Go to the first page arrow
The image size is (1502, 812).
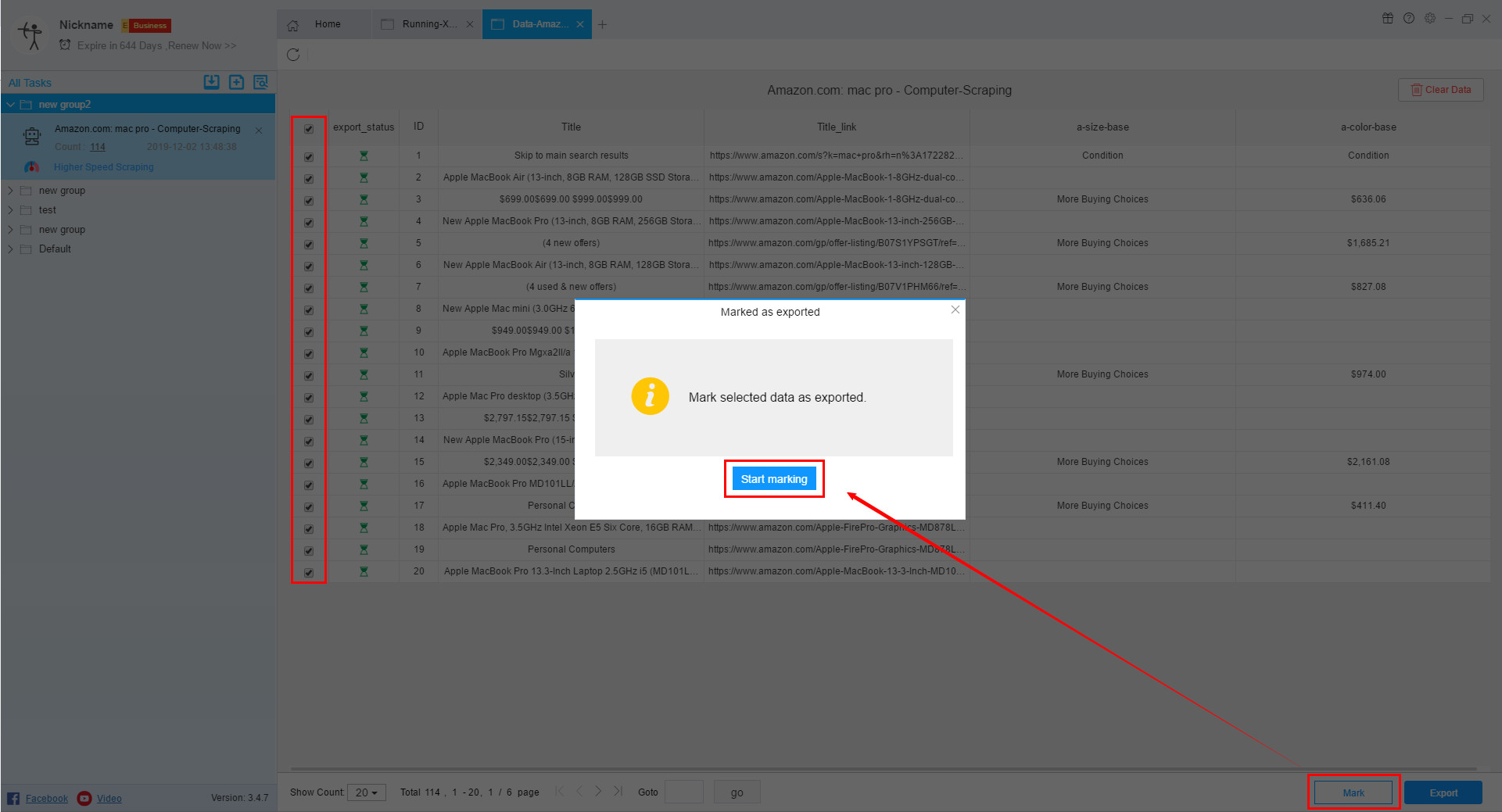click(559, 791)
